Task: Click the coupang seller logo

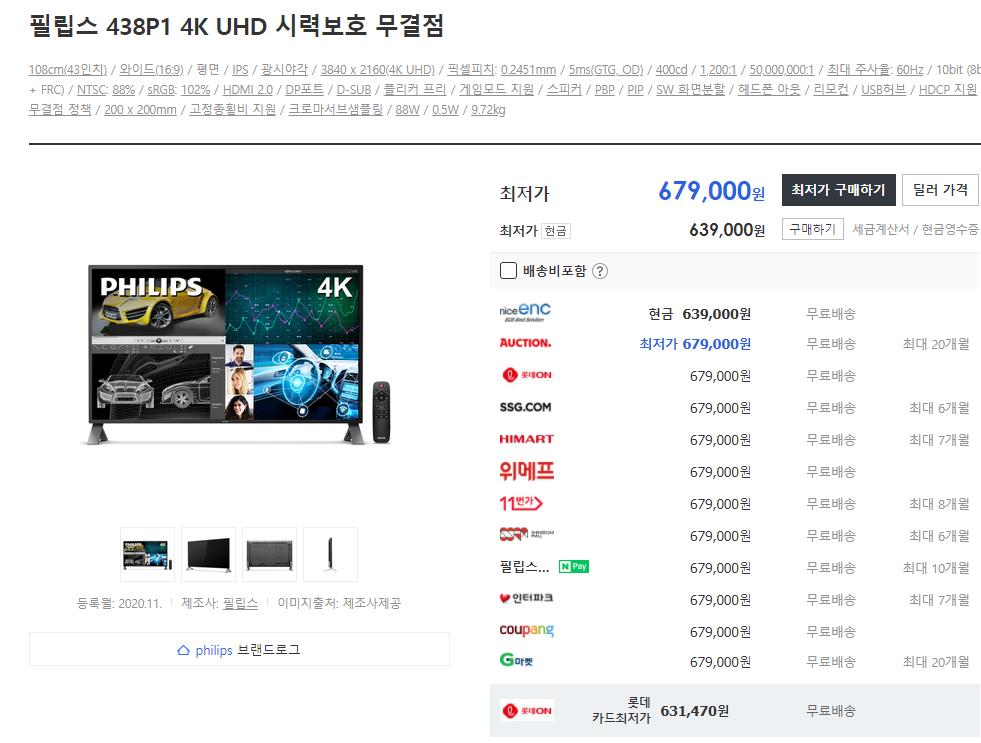Action: (526, 630)
